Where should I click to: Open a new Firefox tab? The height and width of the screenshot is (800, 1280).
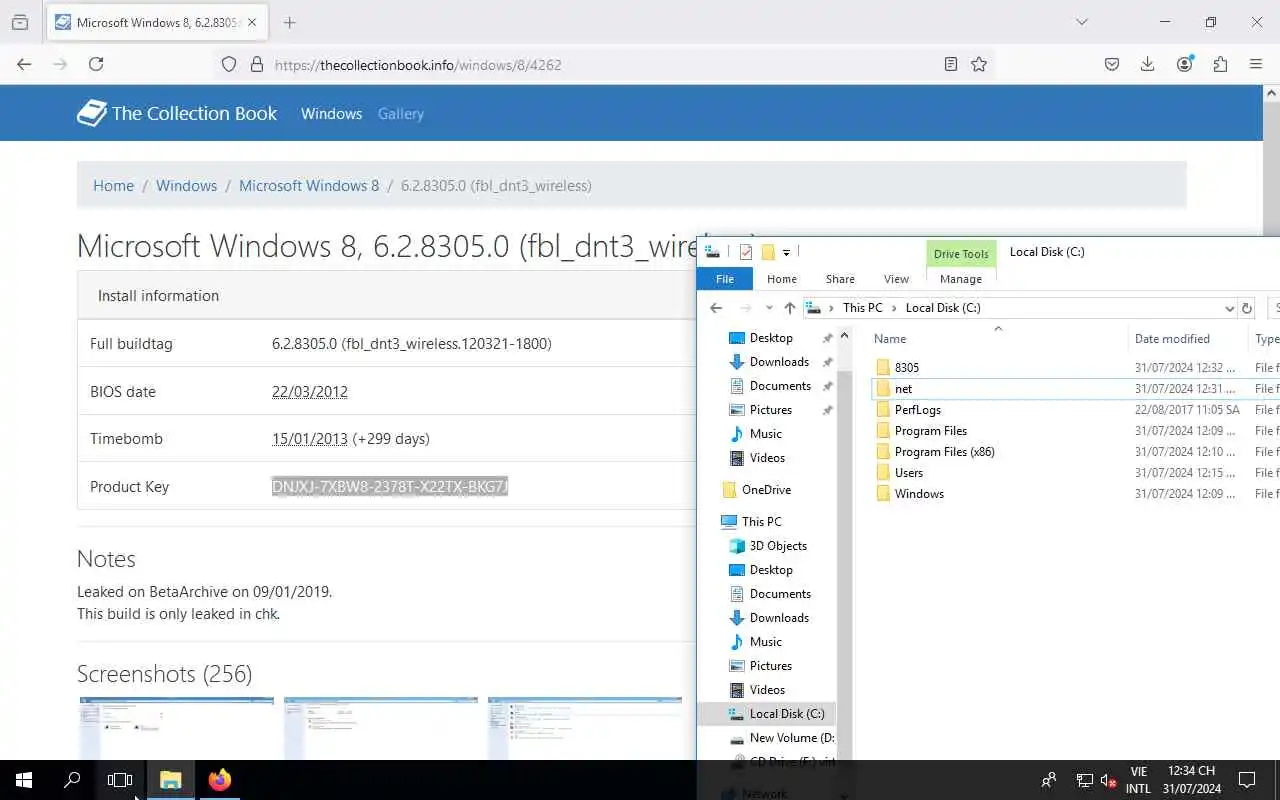tap(289, 22)
